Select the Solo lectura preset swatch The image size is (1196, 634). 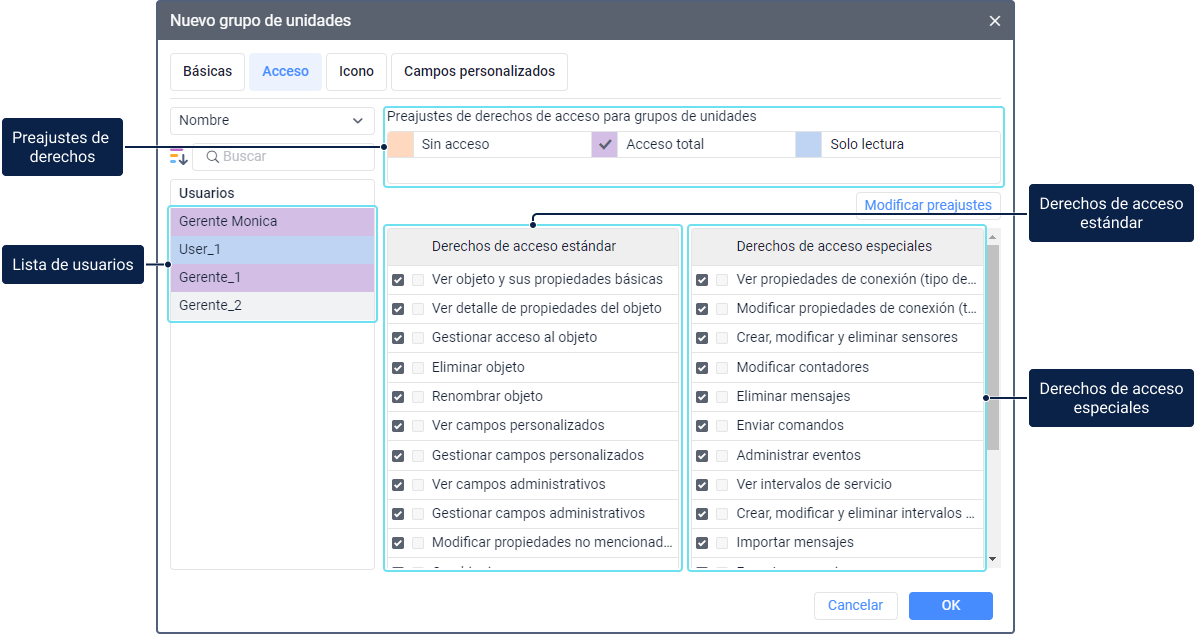pyautogui.click(x=808, y=144)
